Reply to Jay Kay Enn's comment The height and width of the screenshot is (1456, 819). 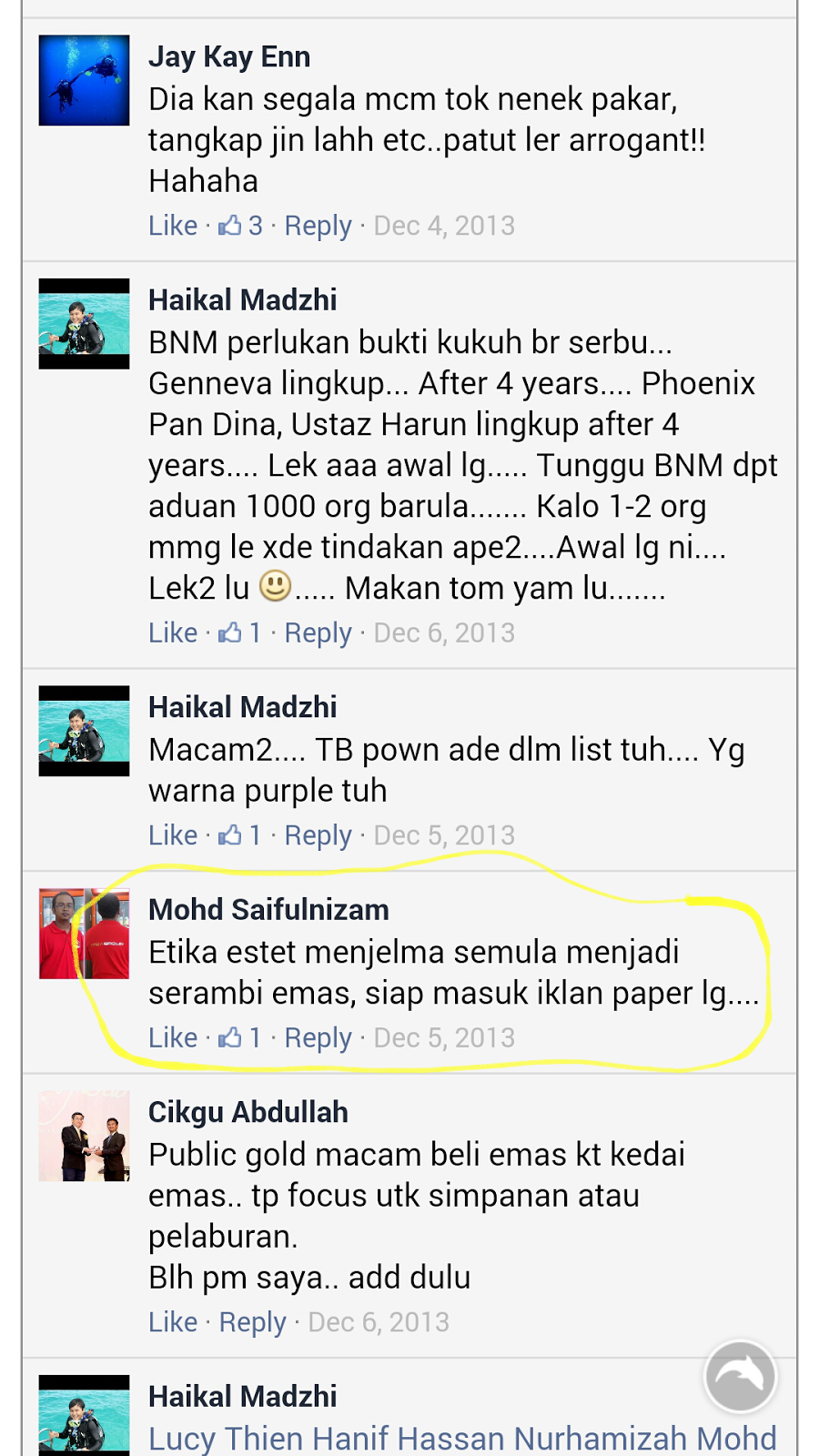coord(318,226)
